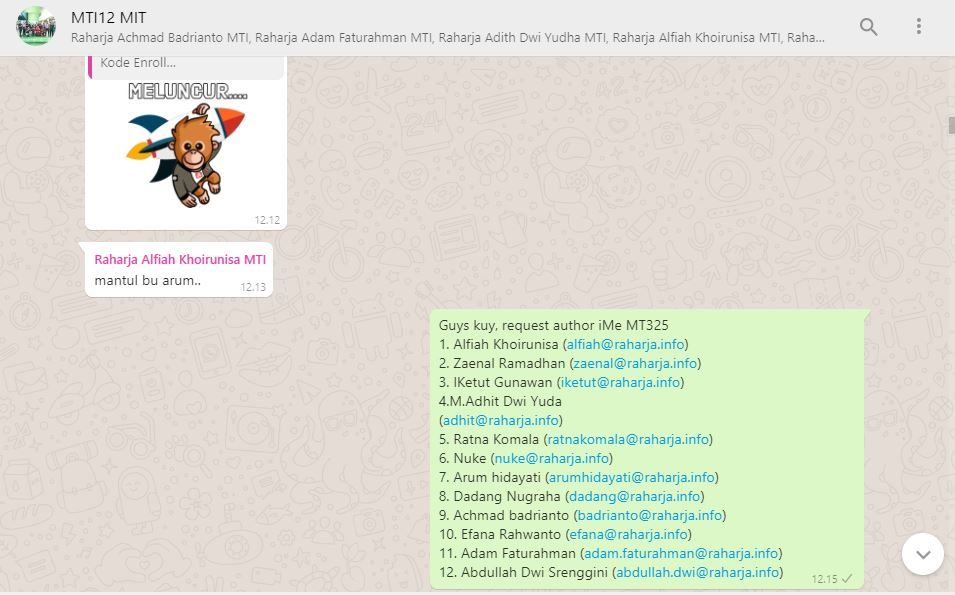This screenshot has height=595, width=955.
Task: Click the MTI12 MIT group avatar
Action: pyautogui.click(x=36, y=27)
